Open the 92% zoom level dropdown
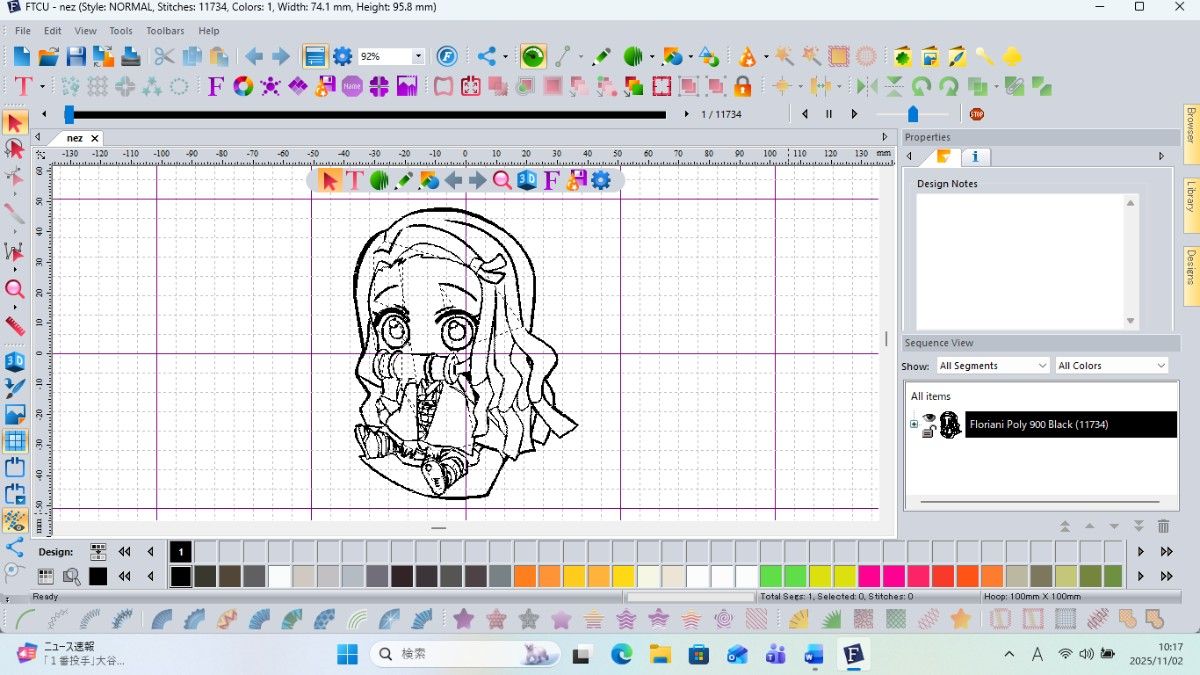 coord(418,57)
